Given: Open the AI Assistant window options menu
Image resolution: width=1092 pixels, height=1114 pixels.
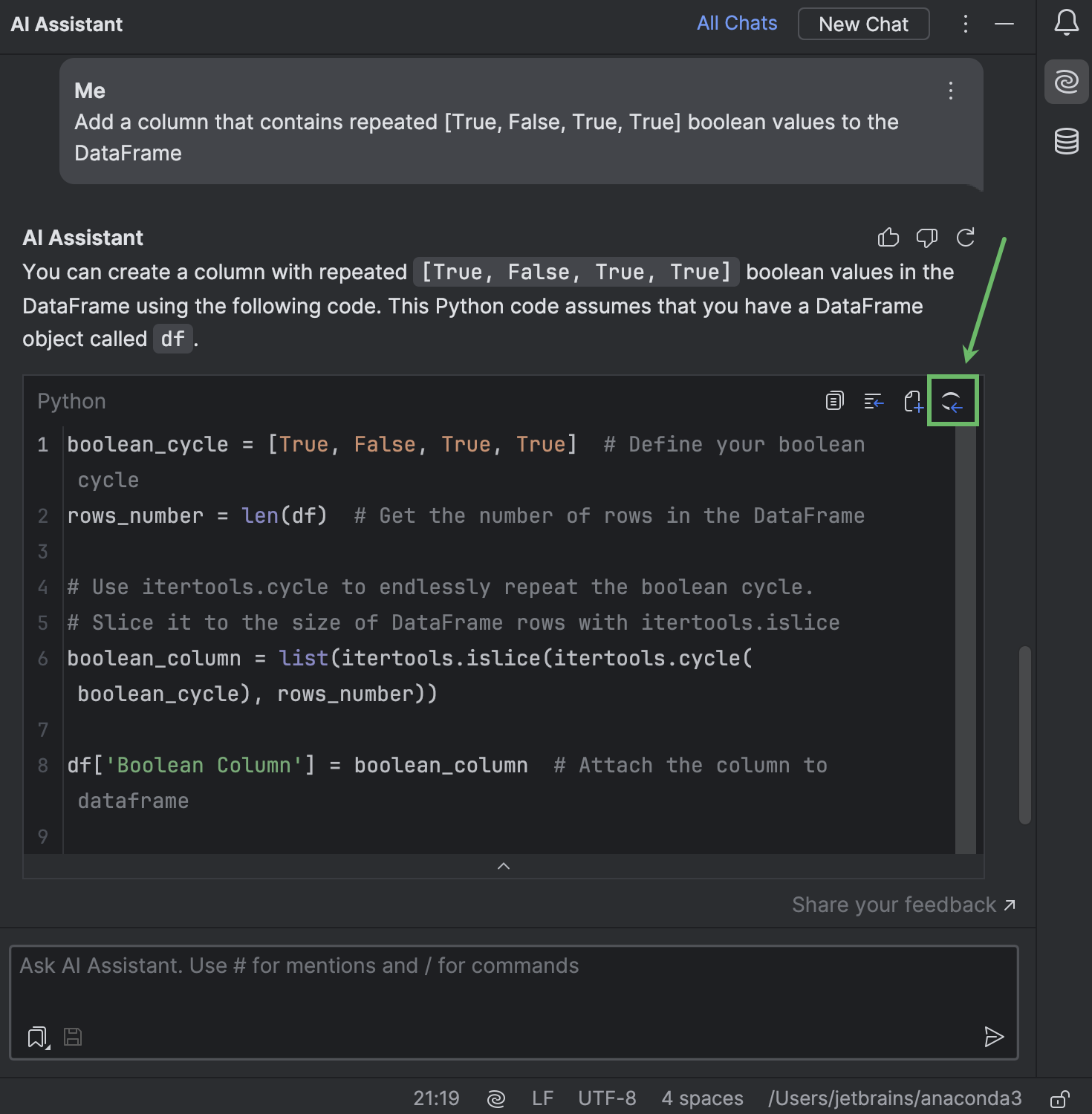Looking at the screenshot, I should click(966, 23).
